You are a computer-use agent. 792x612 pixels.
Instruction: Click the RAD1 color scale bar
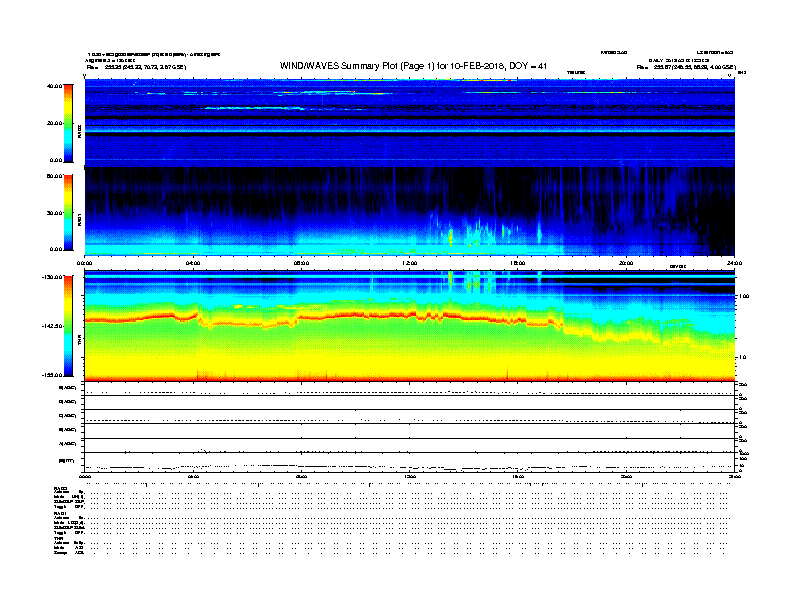68,213
